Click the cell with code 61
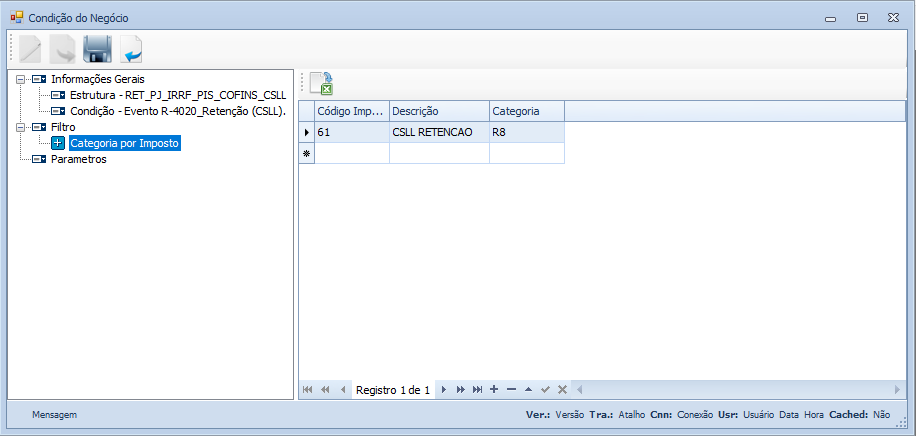The image size is (916, 436). (352, 132)
